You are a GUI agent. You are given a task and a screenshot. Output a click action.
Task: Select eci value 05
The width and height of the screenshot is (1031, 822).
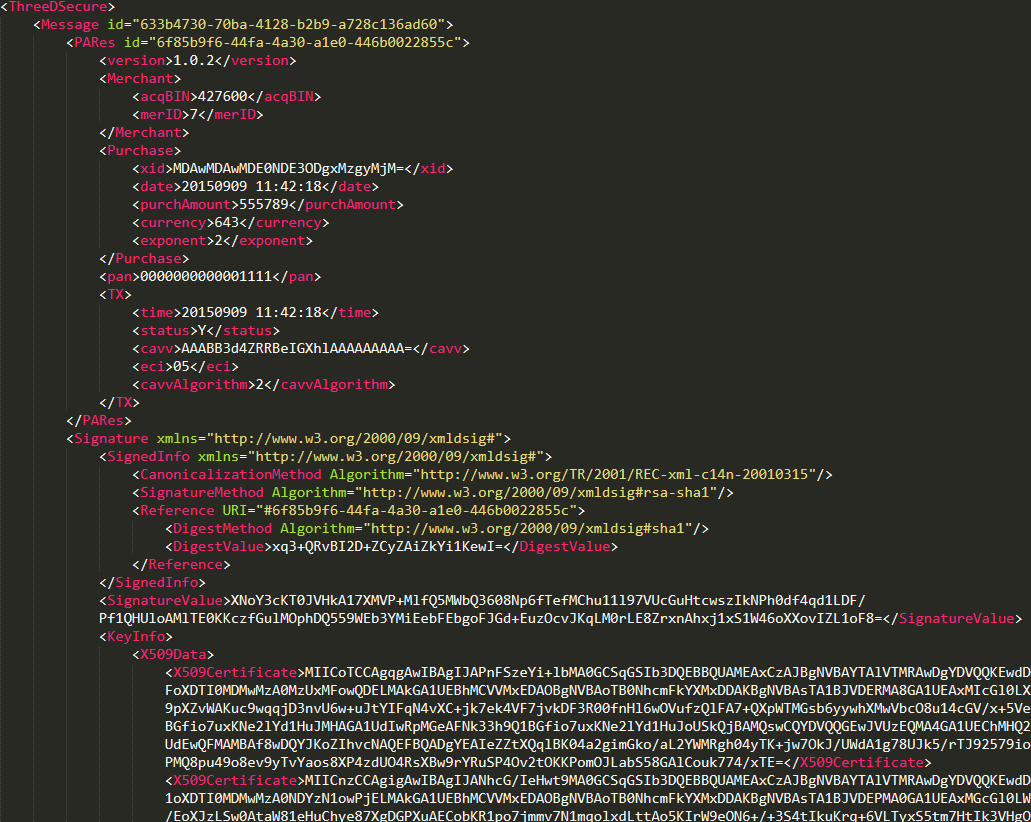(181, 366)
